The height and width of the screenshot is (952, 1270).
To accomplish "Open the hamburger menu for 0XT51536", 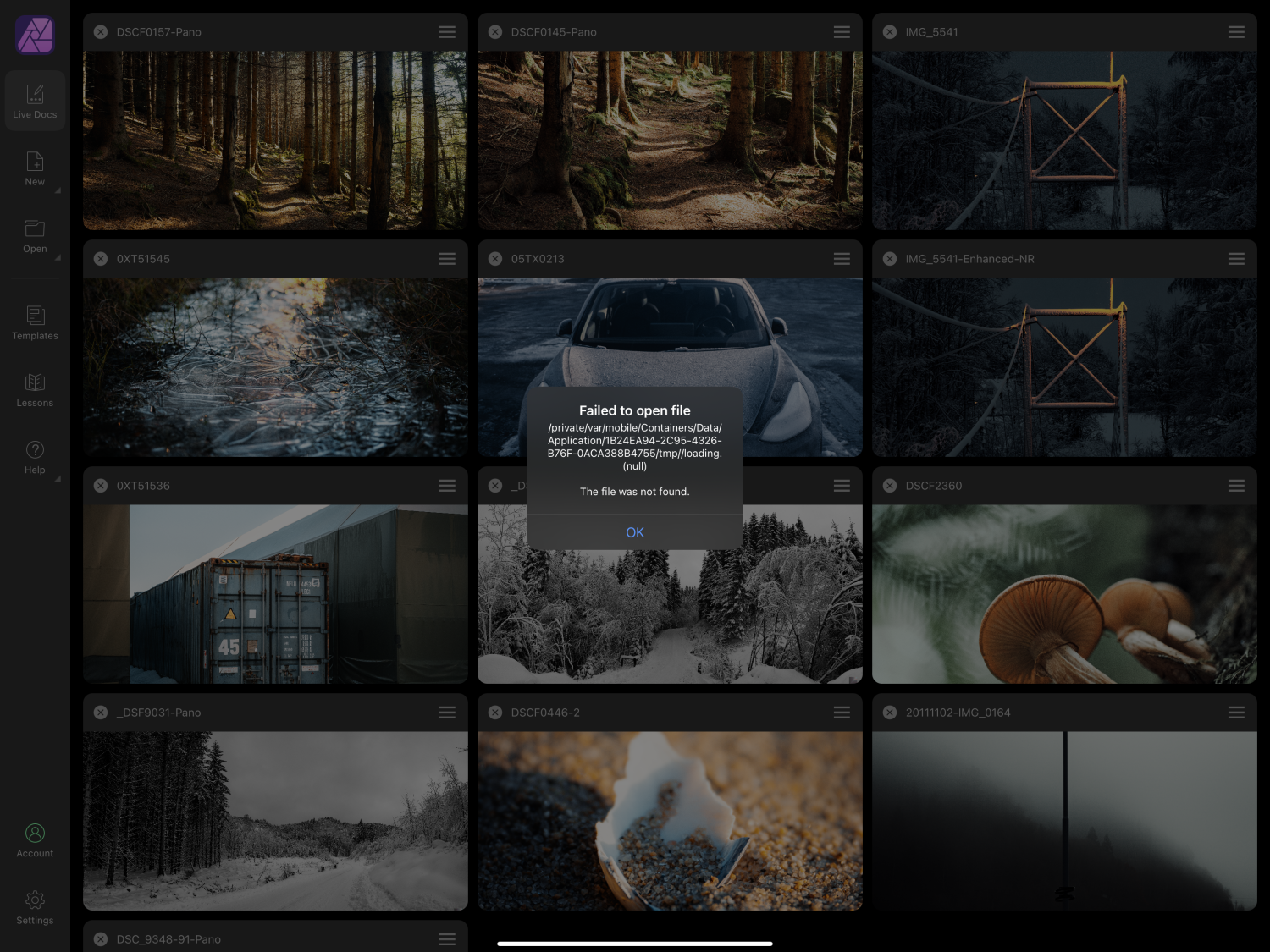I will click(447, 486).
